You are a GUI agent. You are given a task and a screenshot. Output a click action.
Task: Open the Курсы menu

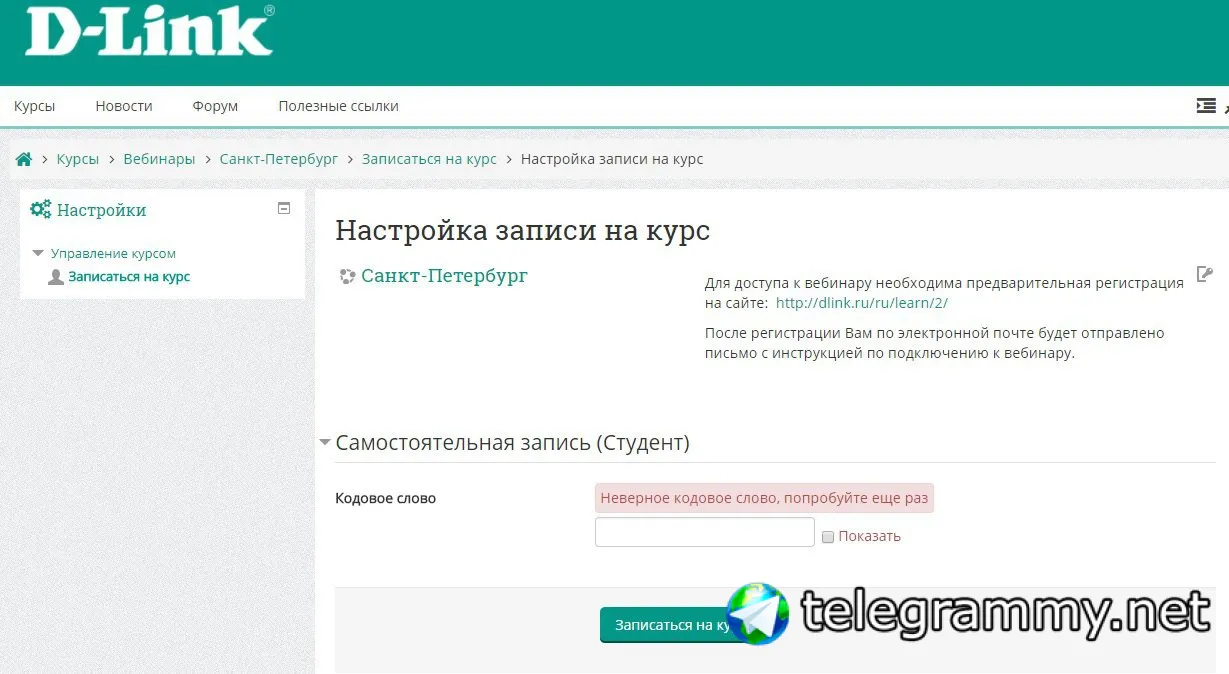(x=35, y=106)
